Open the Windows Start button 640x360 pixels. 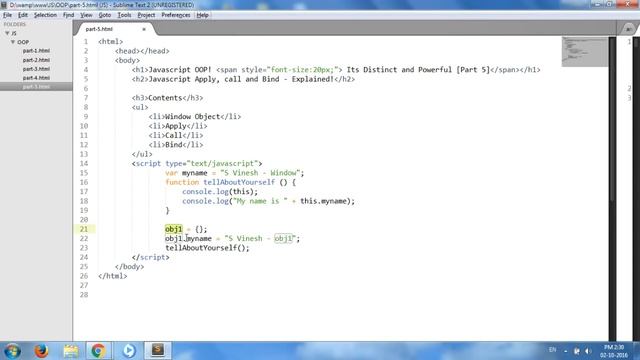[12, 351]
